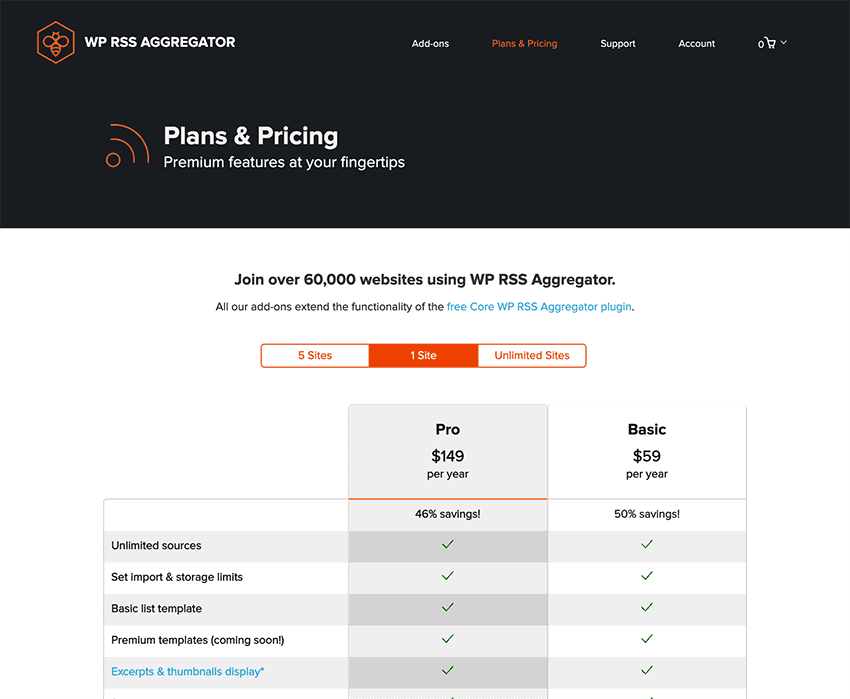This screenshot has width=850, height=699.
Task: Open the Account menu item
Action: (697, 43)
